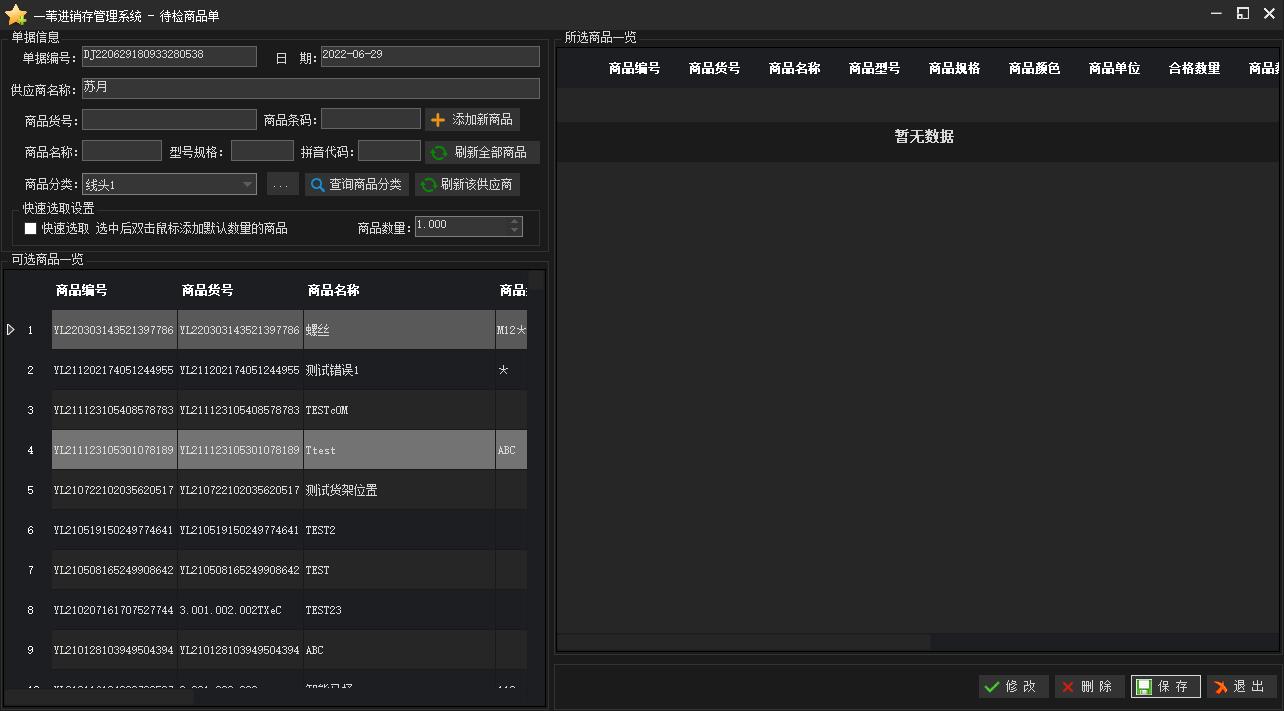Click the 商品货号 input field
The image size is (1284, 711).
tap(169, 120)
